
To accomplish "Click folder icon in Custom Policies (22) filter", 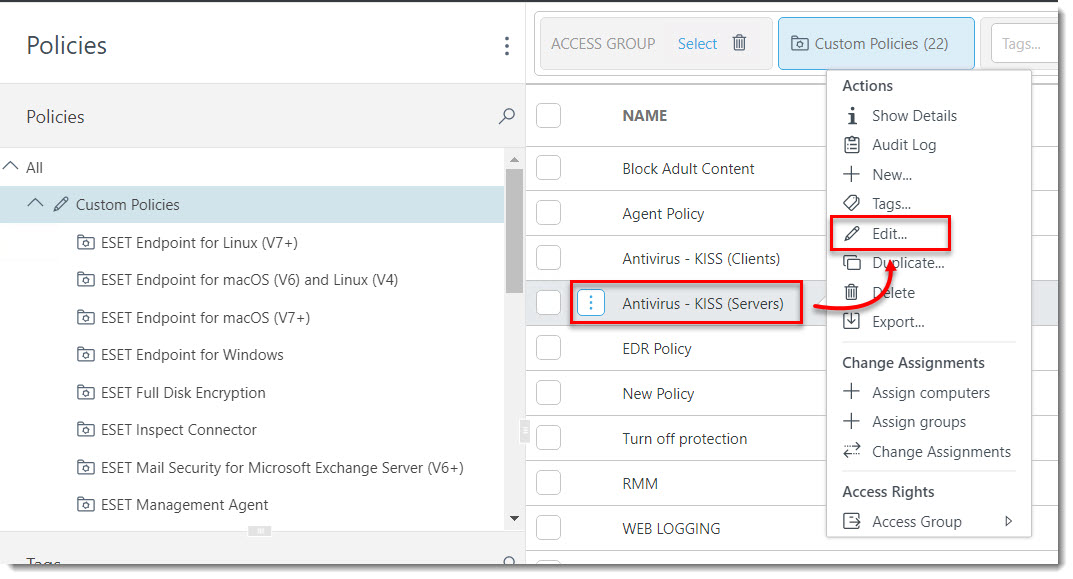I will (799, 43).
